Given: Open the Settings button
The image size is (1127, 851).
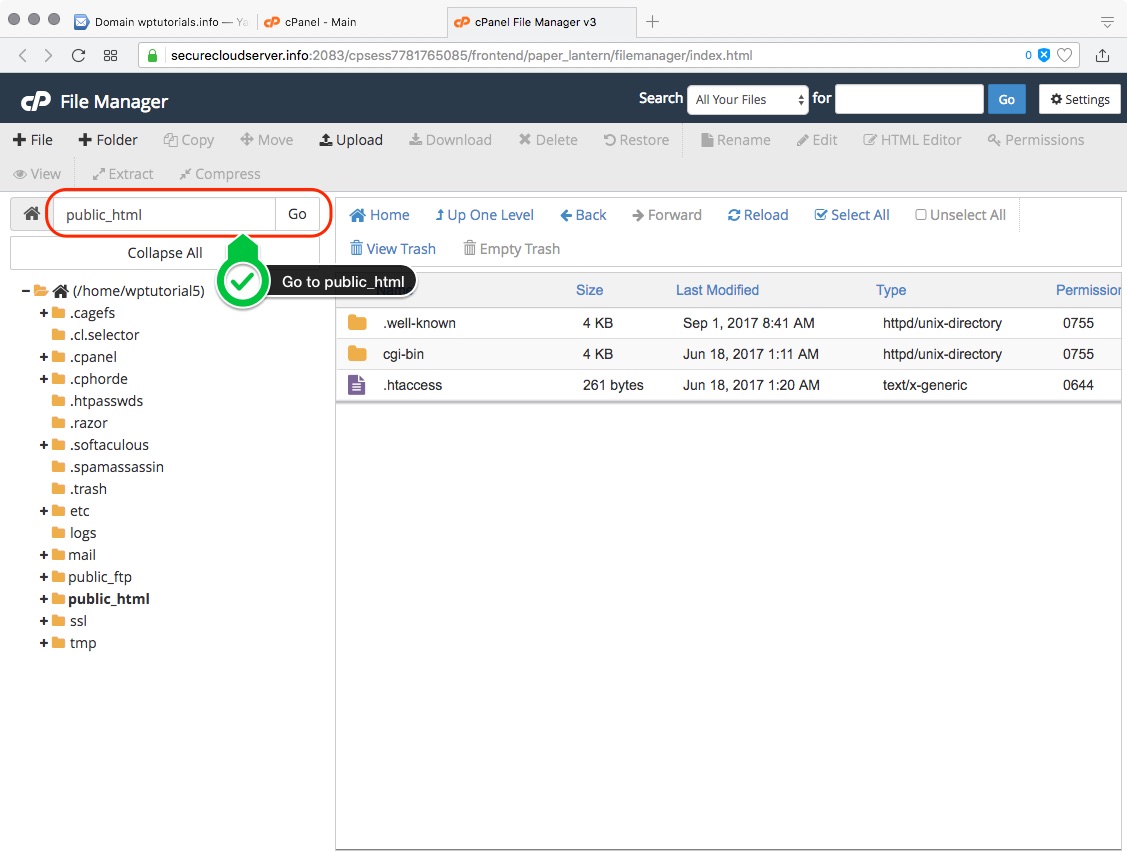Looking at the screenshot, I should (1080, 100).
